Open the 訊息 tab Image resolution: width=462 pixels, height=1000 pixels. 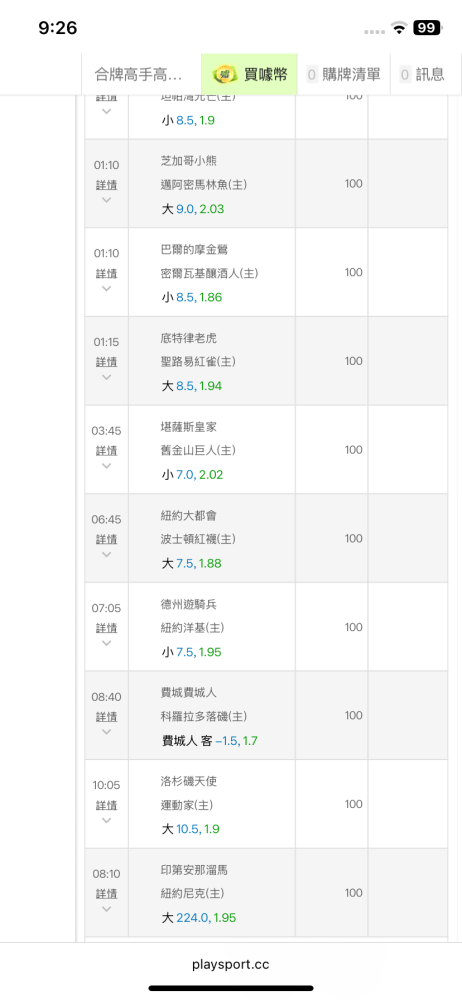click(x=422, y=75)
